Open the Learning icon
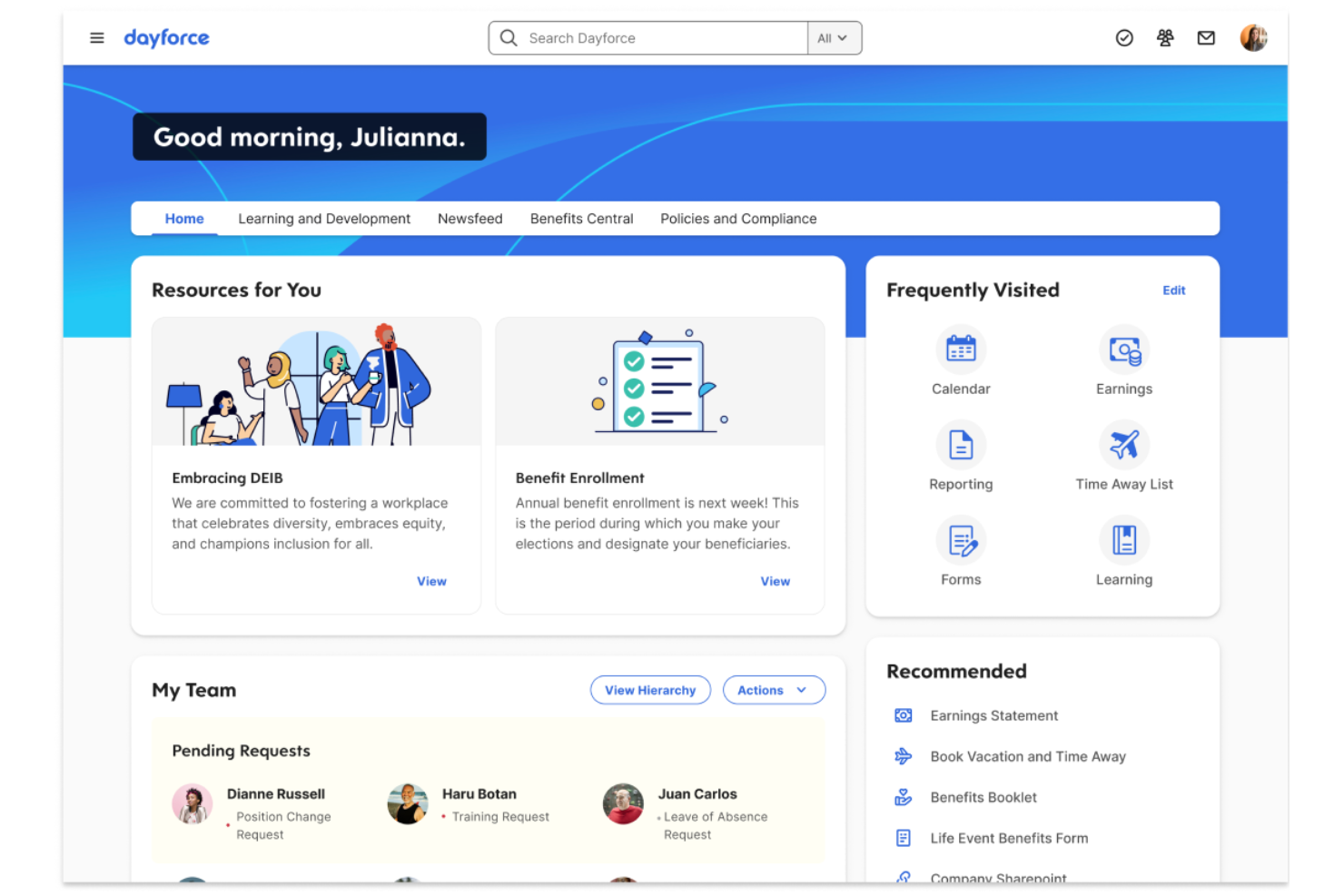Image resolution: width=1344 pixels, height=896 pixels. (1124, 539)
